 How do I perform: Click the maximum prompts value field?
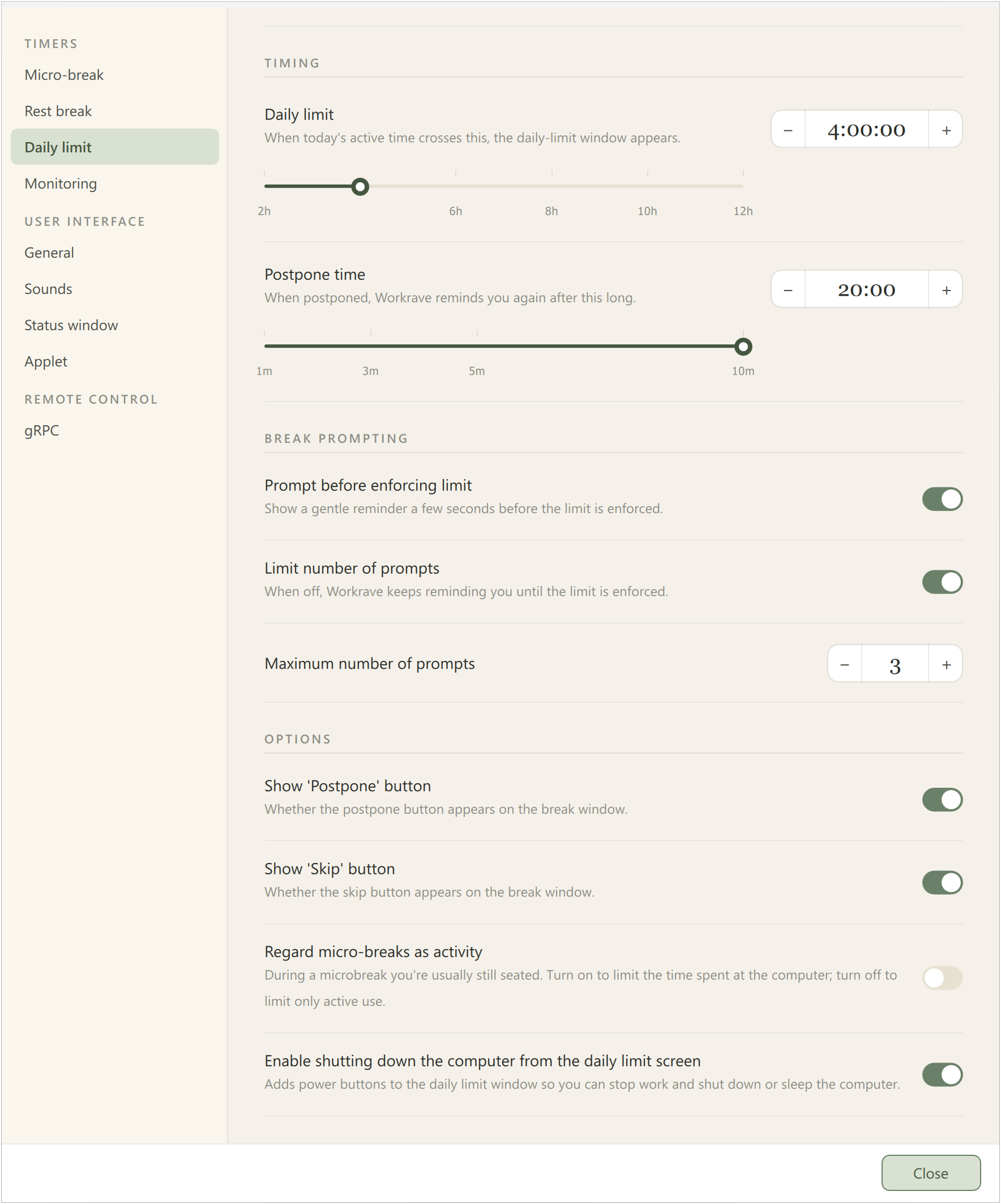[x=895, y=664]
